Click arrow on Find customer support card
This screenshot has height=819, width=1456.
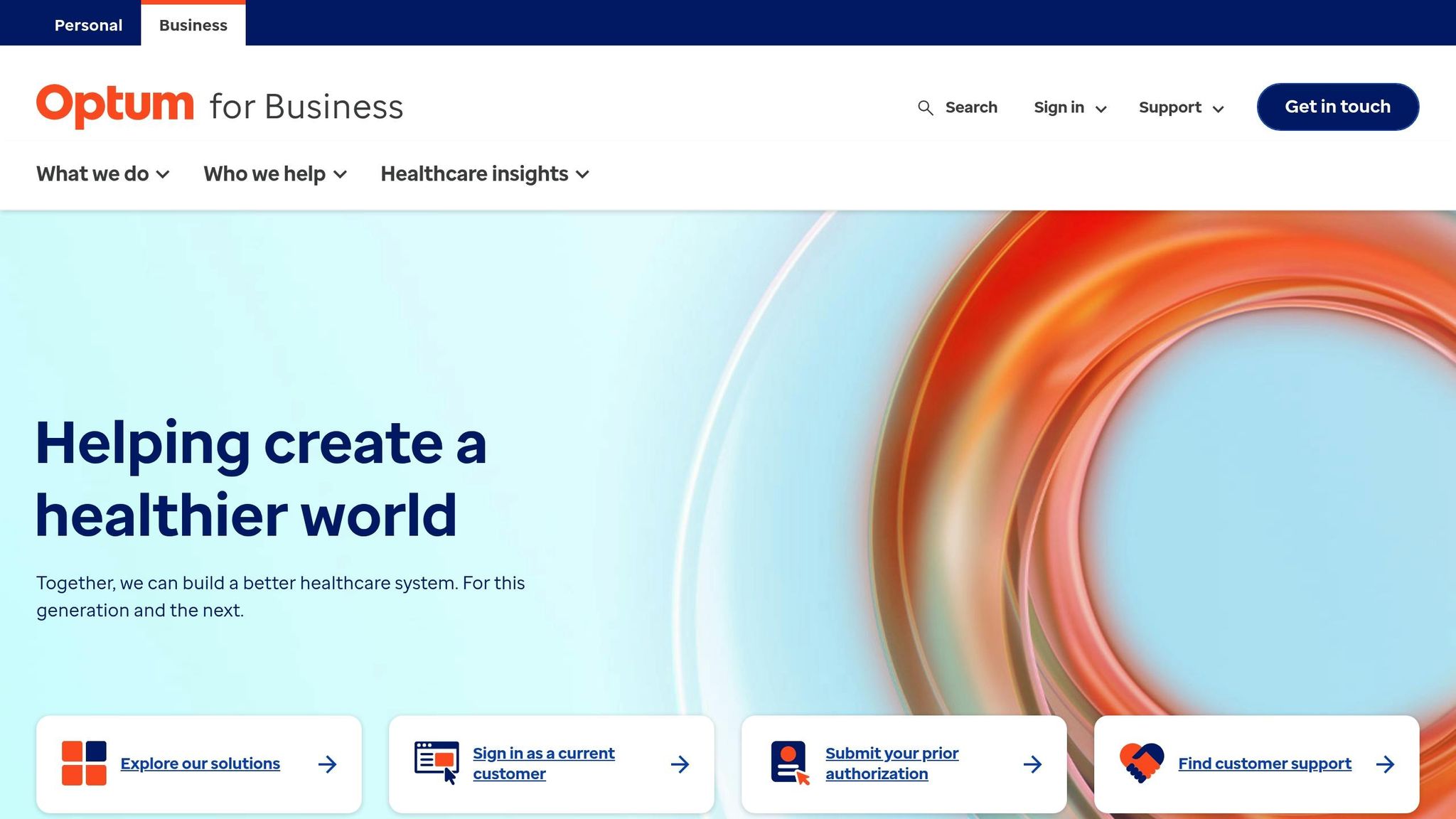coord(1385,764)
